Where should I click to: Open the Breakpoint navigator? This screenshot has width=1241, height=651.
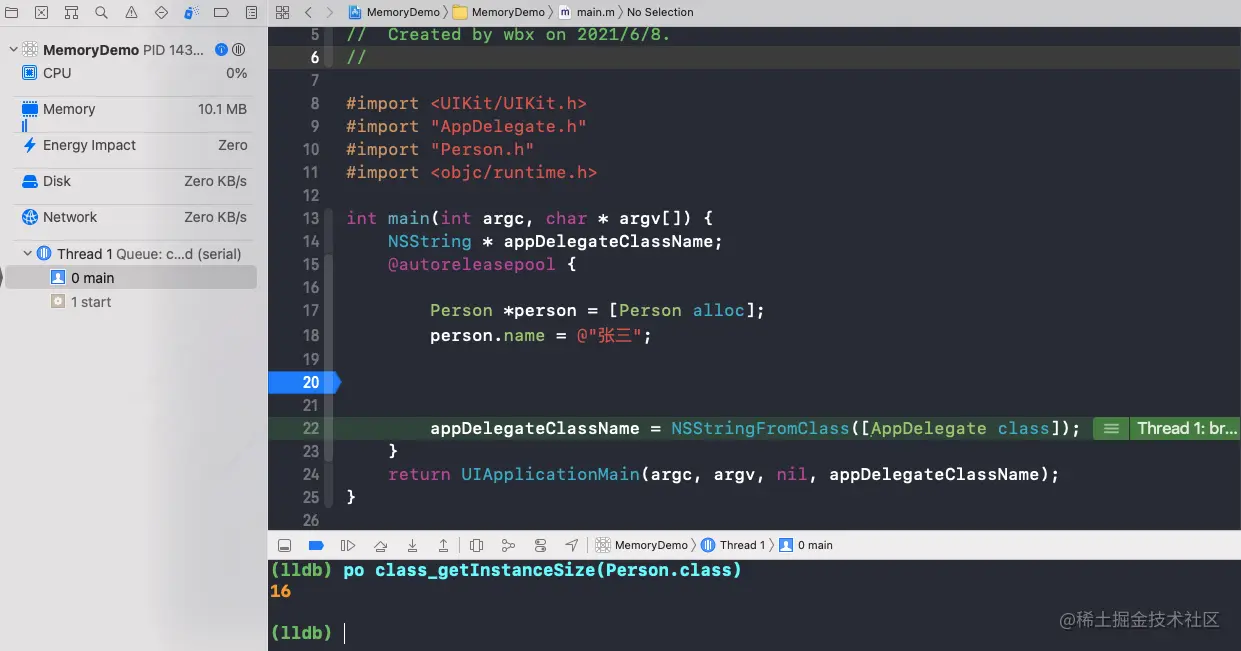pos(222,12)
